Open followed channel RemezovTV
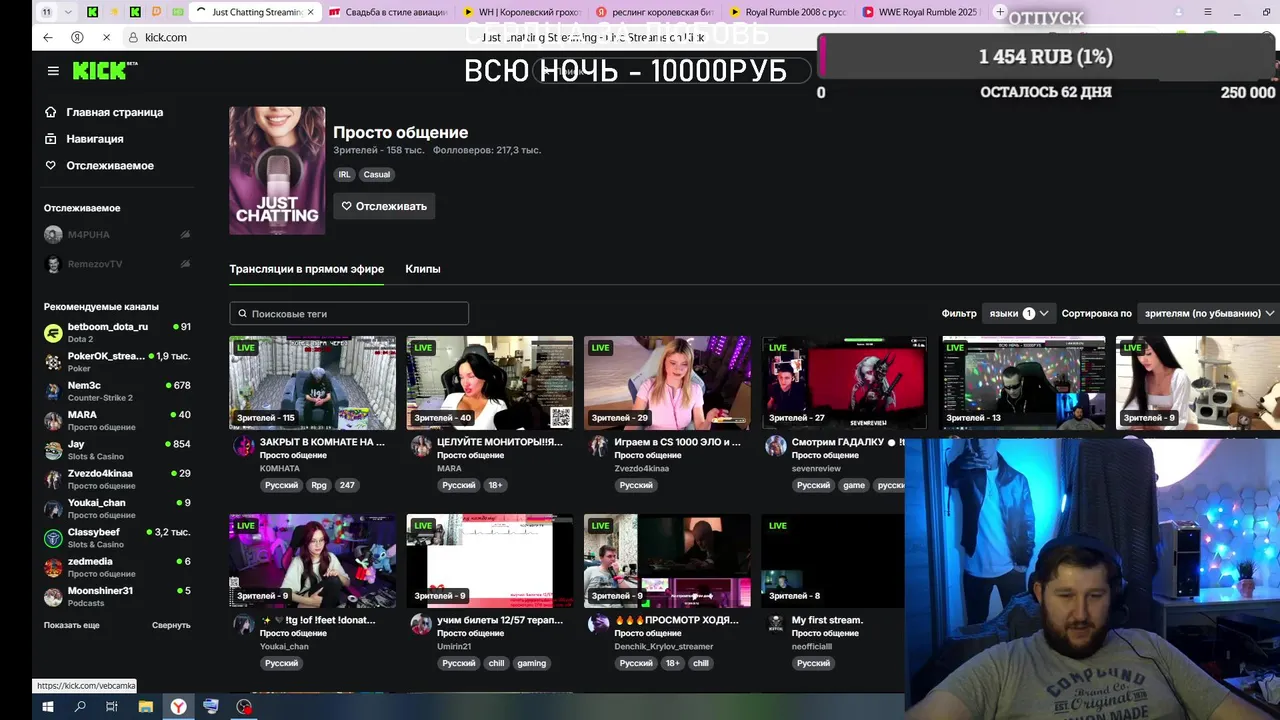Image resolution: width=1280 pixels, height=720 pixels. [x=118, y=264]
